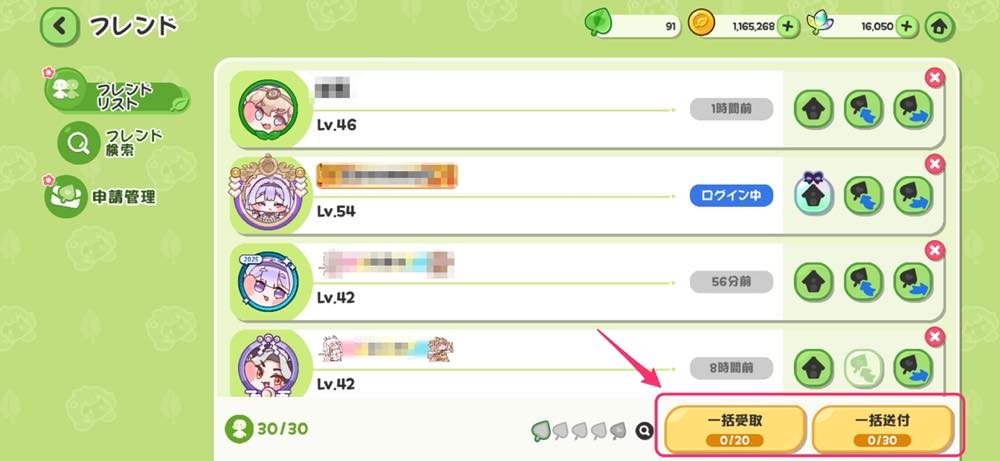Click the 一括受取 button

735,428
